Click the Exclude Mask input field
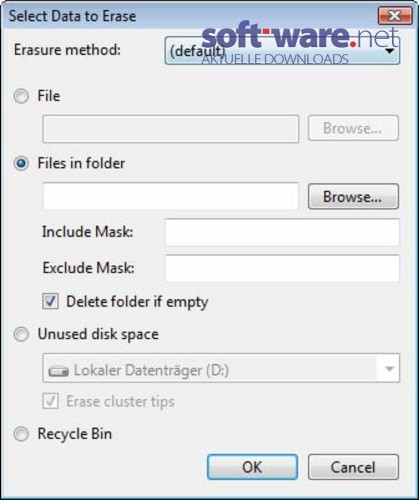Viewport: 419px width, 500px height. click(282, 268)
